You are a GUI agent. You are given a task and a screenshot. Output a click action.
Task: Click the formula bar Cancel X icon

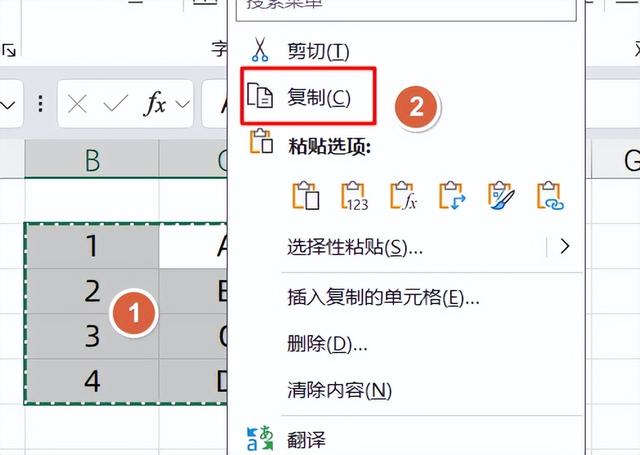tap(77, 104)
